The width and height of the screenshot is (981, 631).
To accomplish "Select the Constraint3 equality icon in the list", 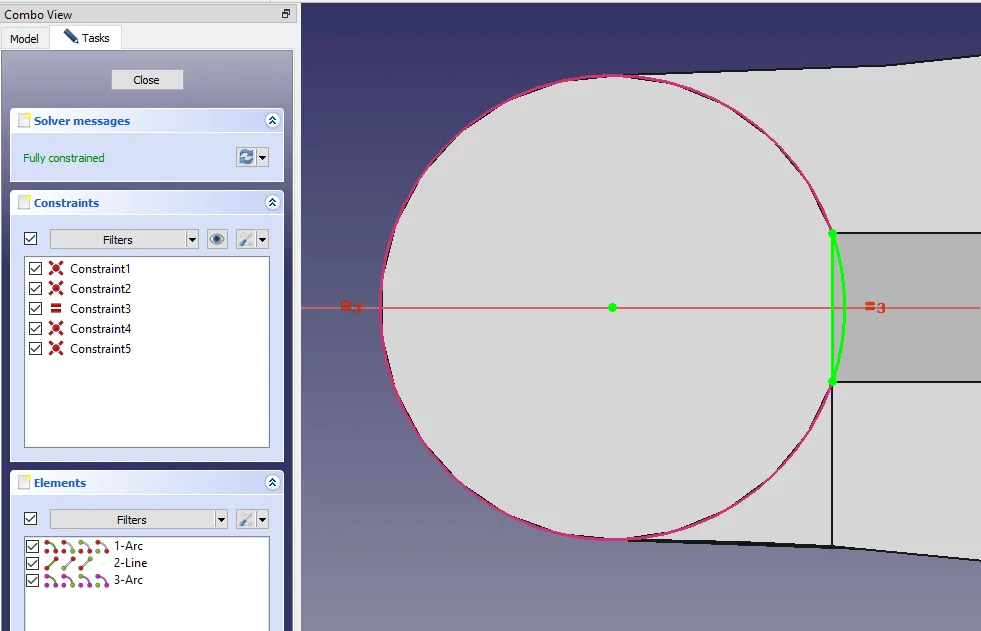I will [56, 309].
